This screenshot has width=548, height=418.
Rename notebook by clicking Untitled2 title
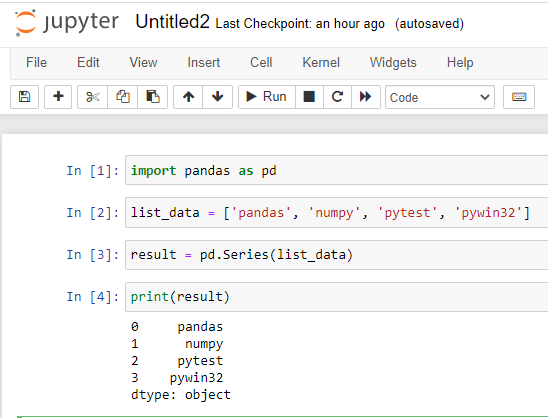pos(173,22)
